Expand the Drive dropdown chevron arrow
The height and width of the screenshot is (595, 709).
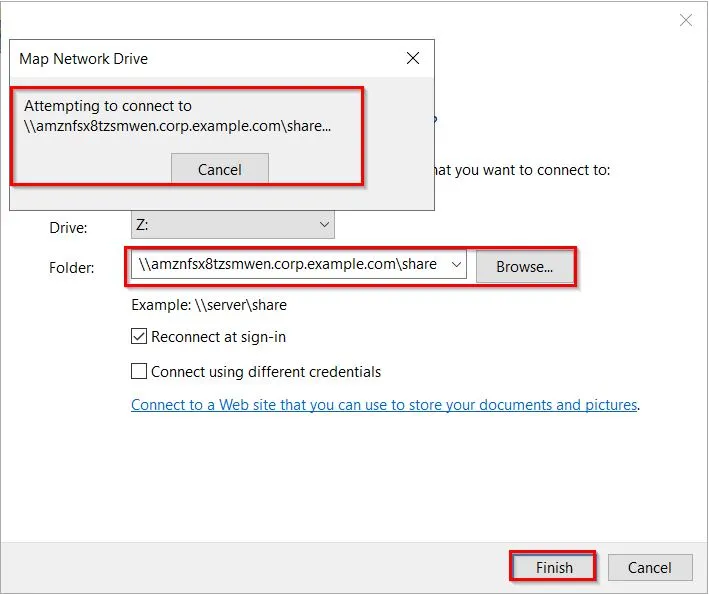point(323,226)
